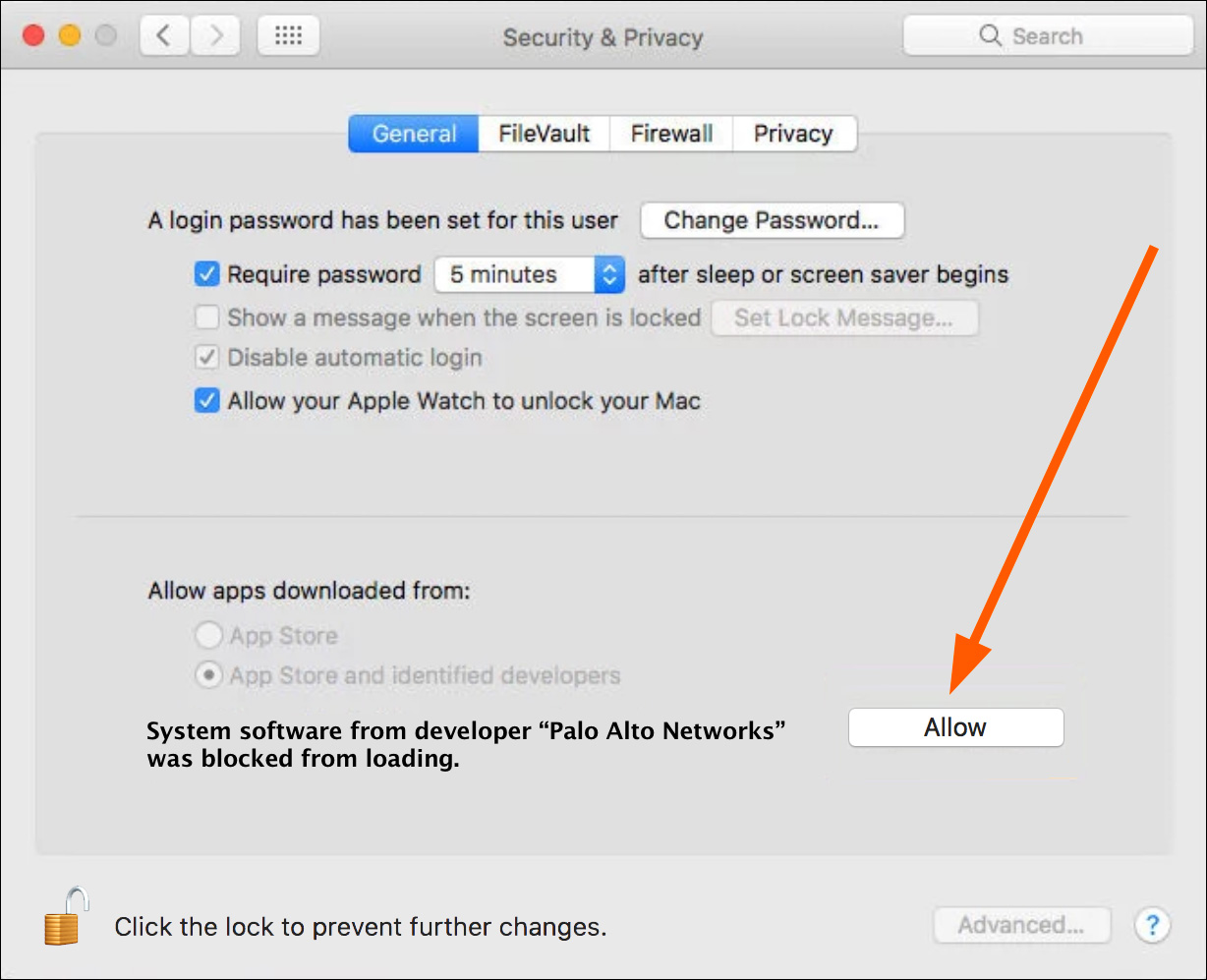This screenshot has width=1207, height=980.
Task: Open help with the question mark button
Action: (x=1151, y=925)
